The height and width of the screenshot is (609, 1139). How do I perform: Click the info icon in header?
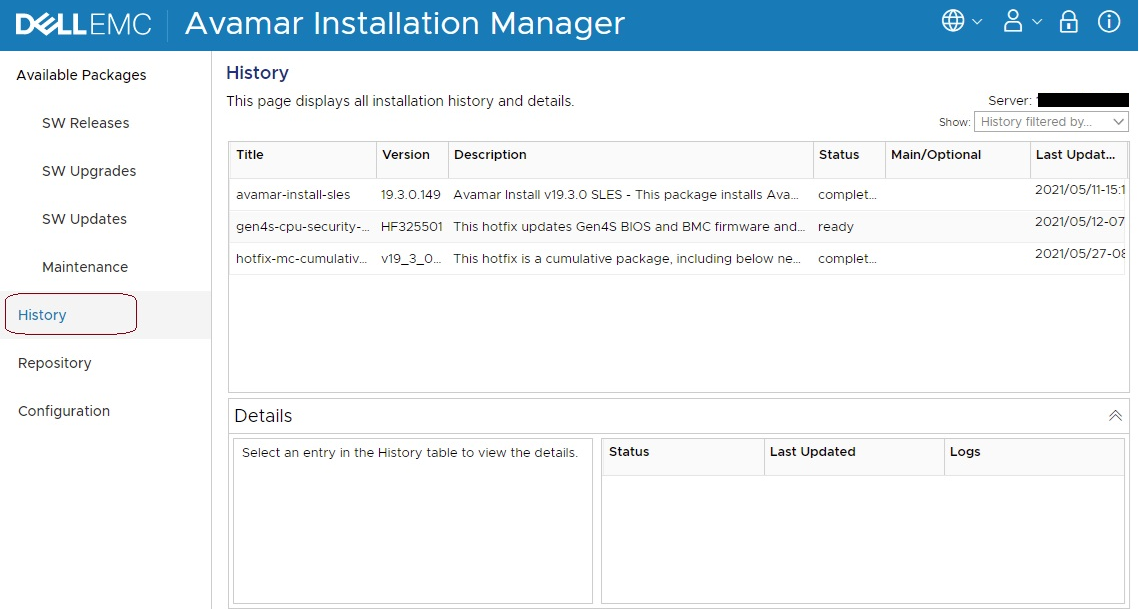click(x=1109, y=22)
